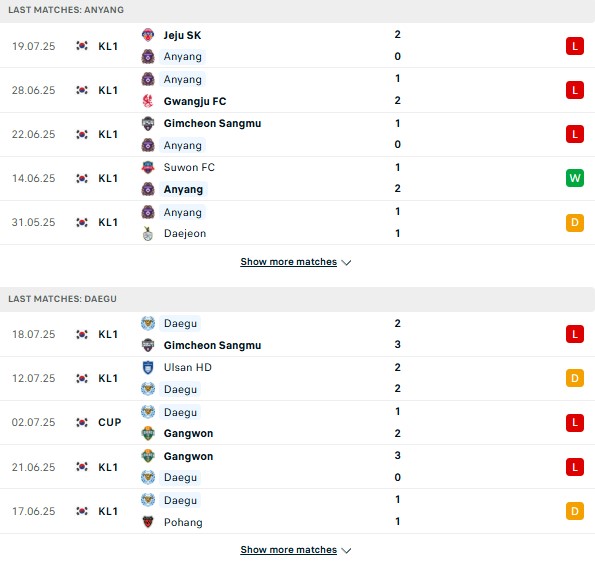The image size is (595, 564).
Task: Click the Jeju SK team crest icon
Action: tap(148, 35)
